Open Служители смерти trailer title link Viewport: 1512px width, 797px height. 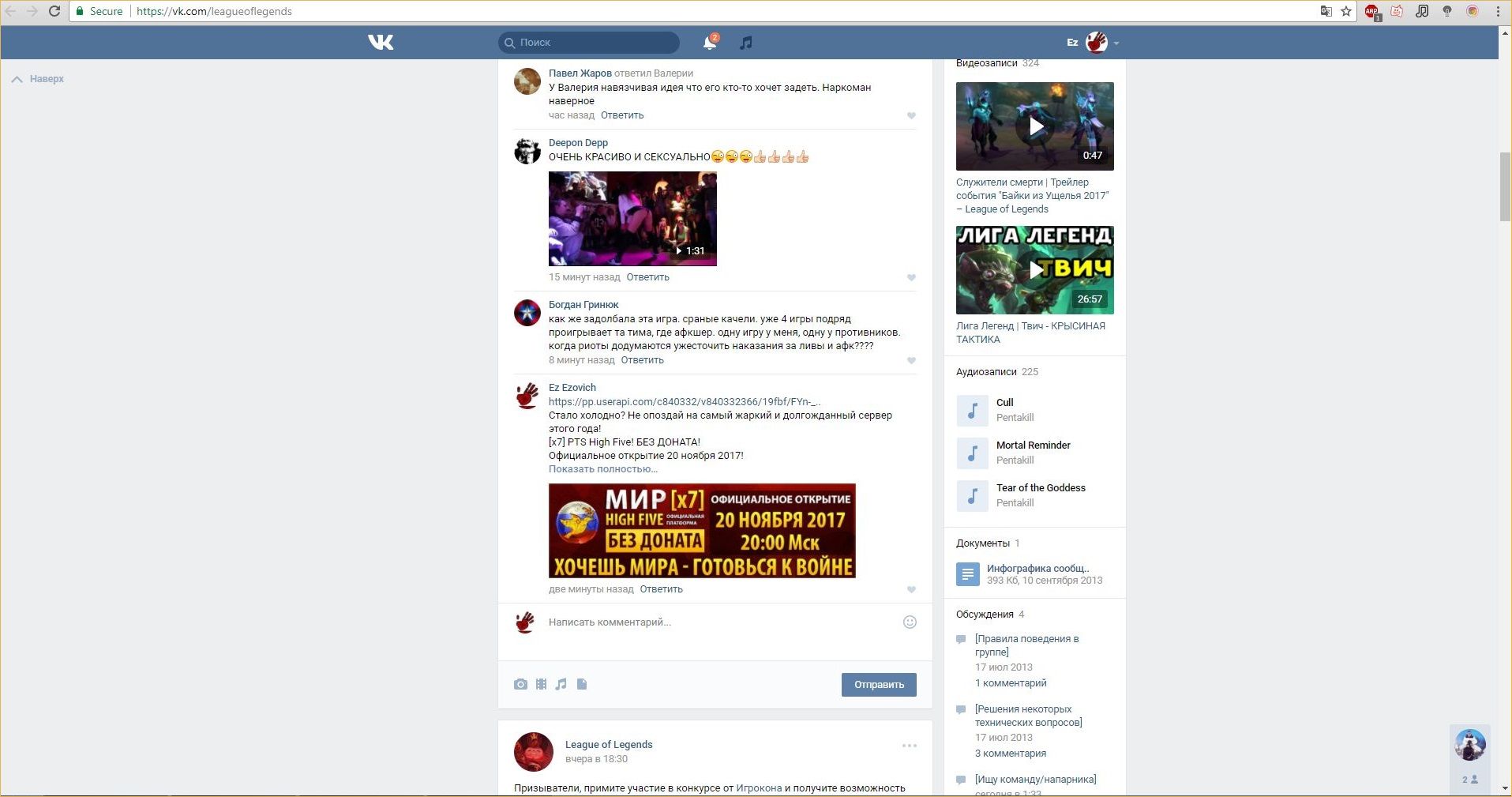1033,196
